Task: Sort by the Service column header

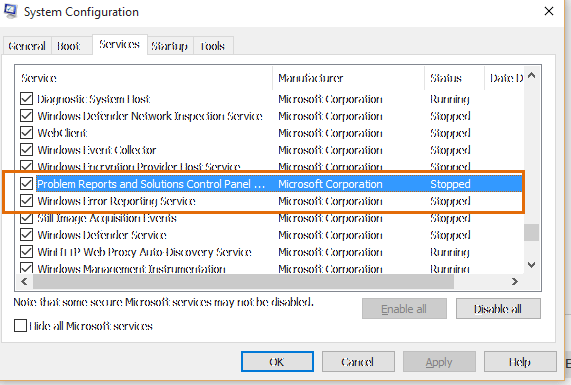Action: tap(144, 78)
